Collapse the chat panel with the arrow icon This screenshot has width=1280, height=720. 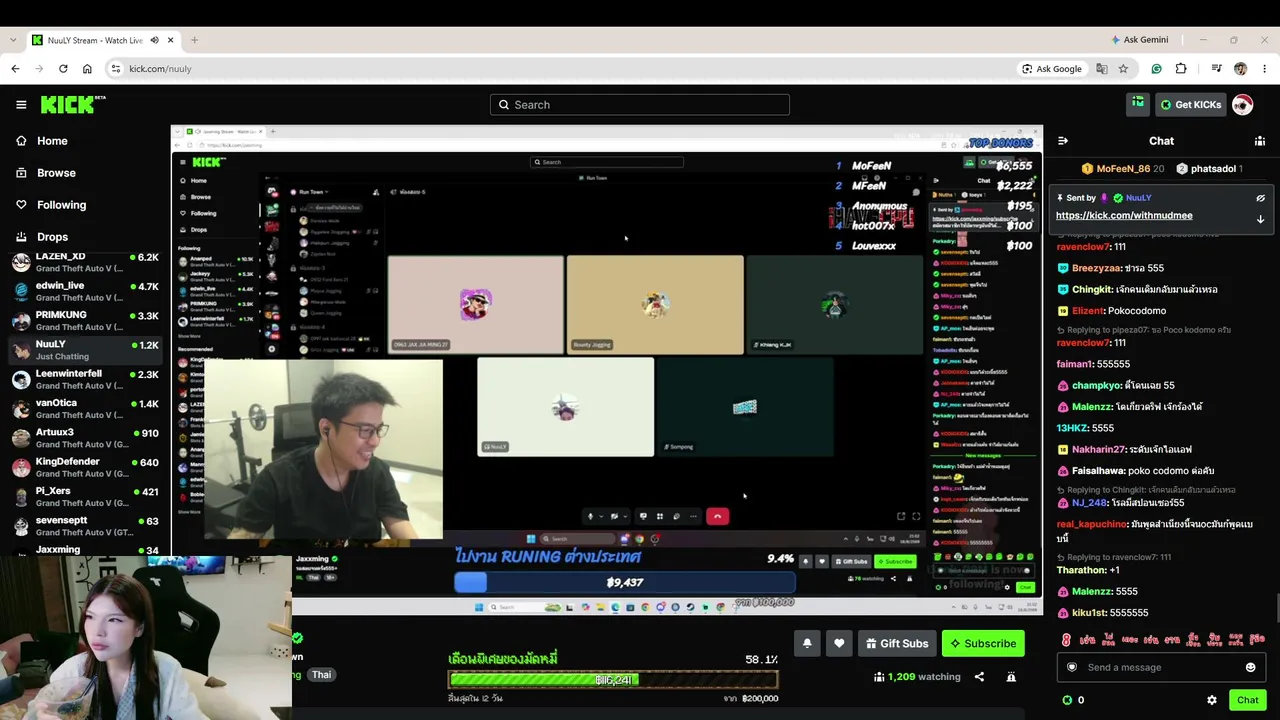pos(1063,141)
